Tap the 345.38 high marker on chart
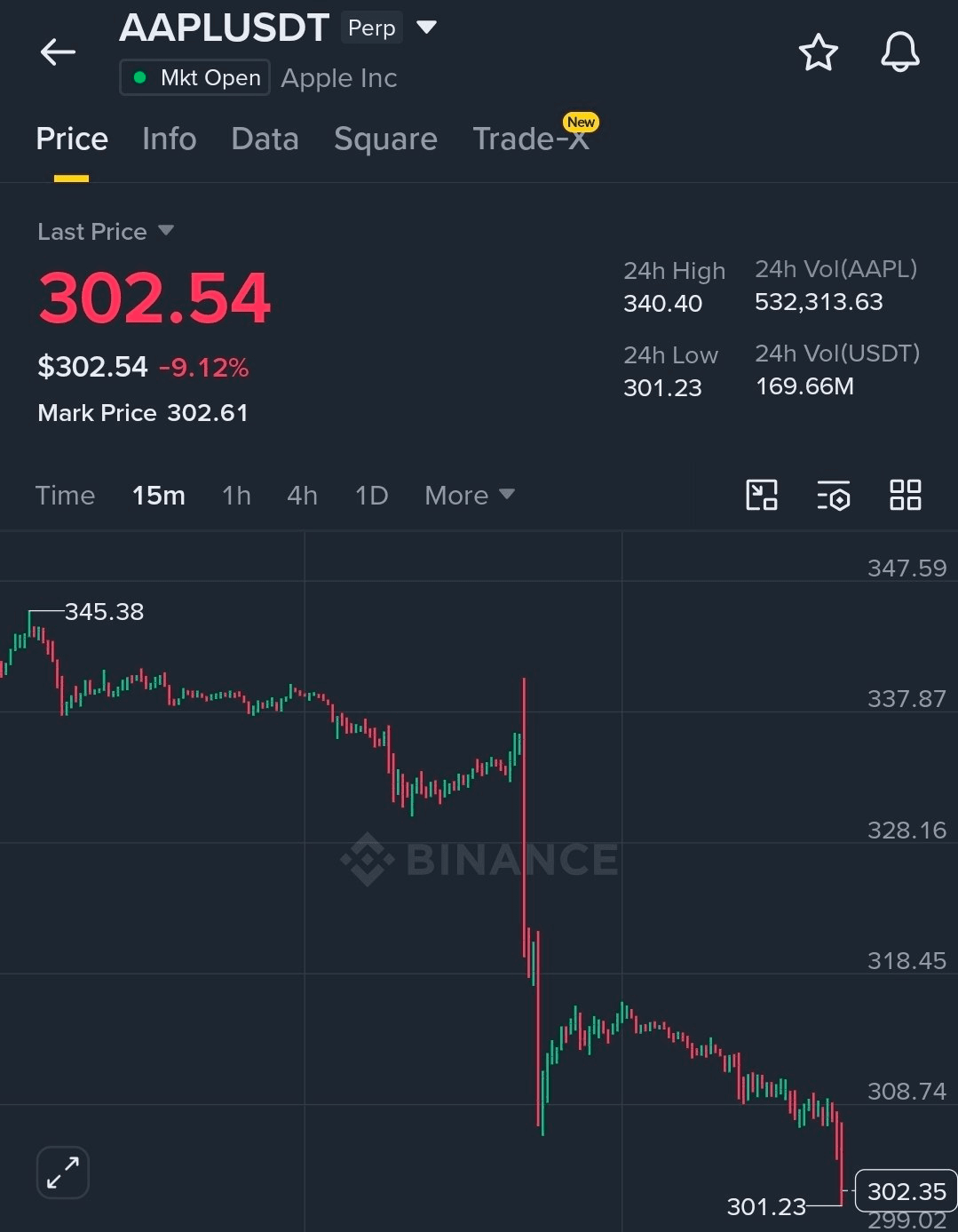Viewport: 958px width, 1232px height. 104,612
